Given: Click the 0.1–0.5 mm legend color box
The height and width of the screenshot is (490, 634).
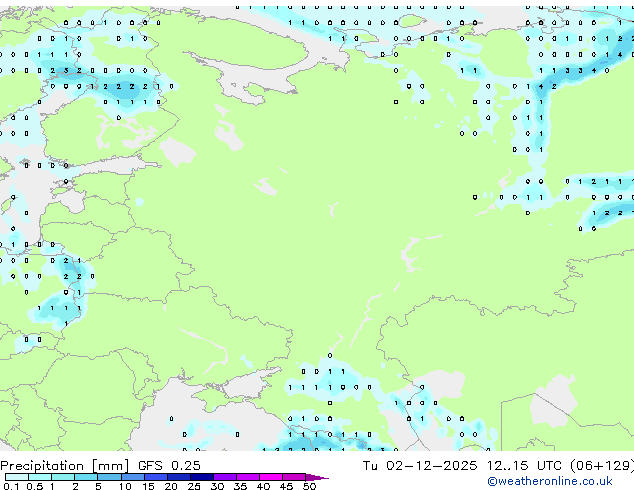Looking at the screenshot, I should (17, 477).
